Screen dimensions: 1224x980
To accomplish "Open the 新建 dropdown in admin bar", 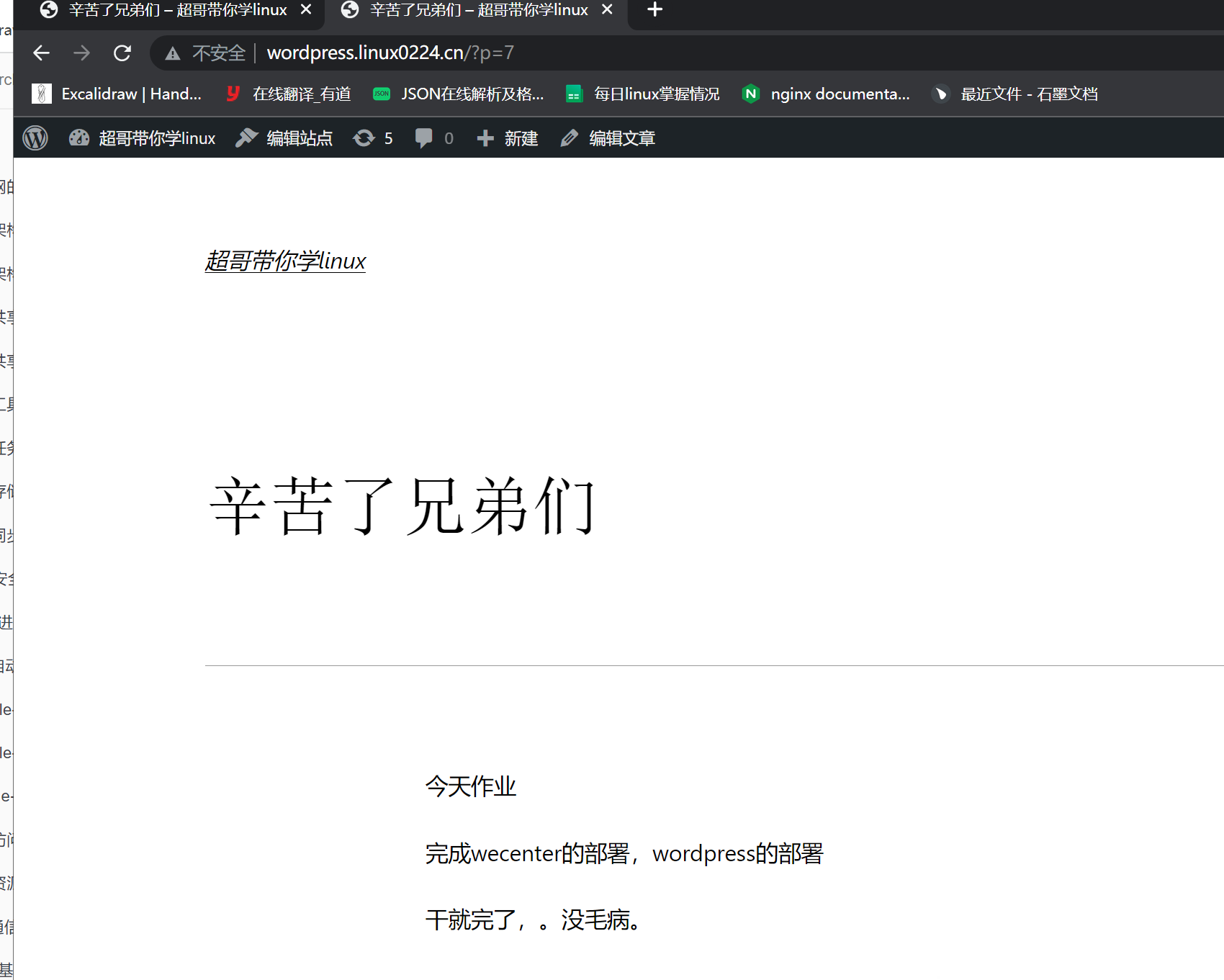I will [520, 138].
